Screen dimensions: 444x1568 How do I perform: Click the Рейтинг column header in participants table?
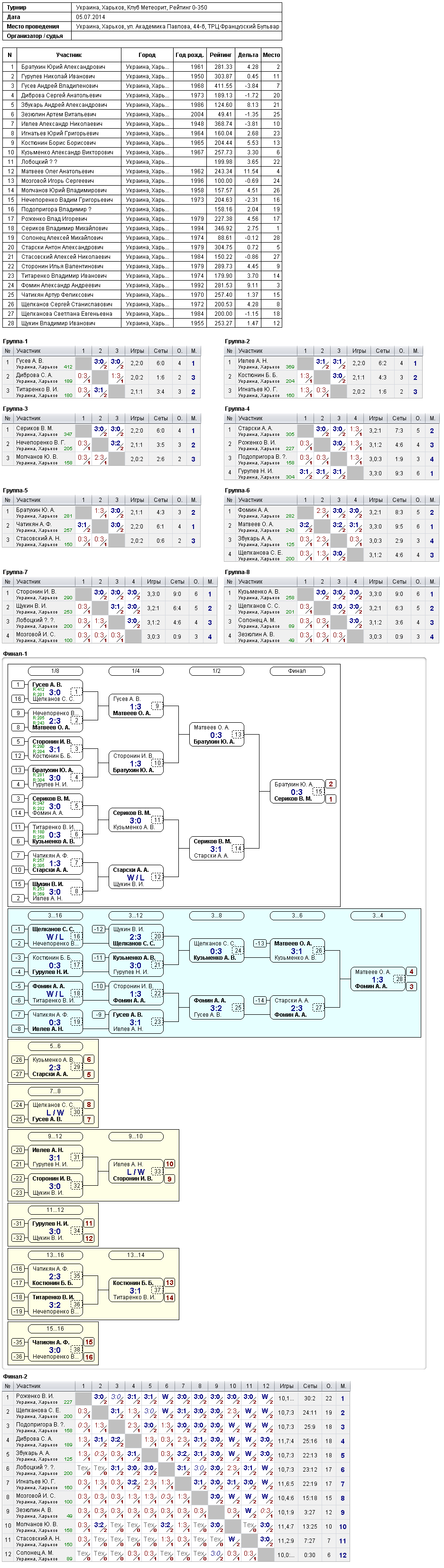click(220, 55)
